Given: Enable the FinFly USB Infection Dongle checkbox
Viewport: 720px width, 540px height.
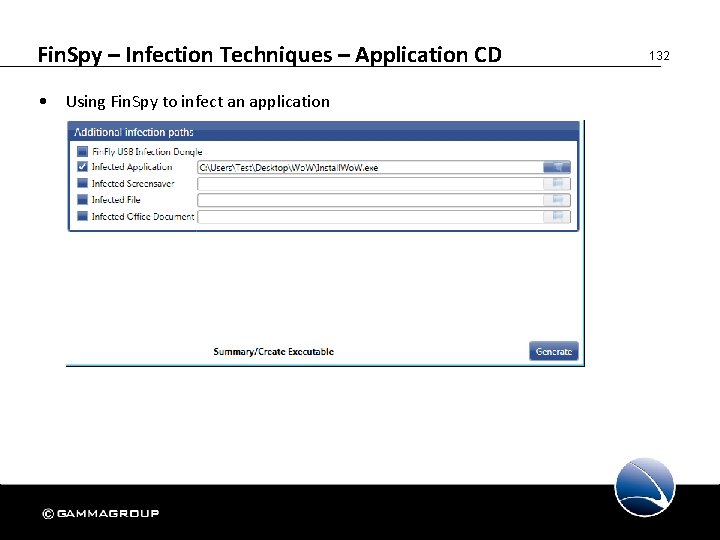Looking at the screenshot, I should pos(83,151).
